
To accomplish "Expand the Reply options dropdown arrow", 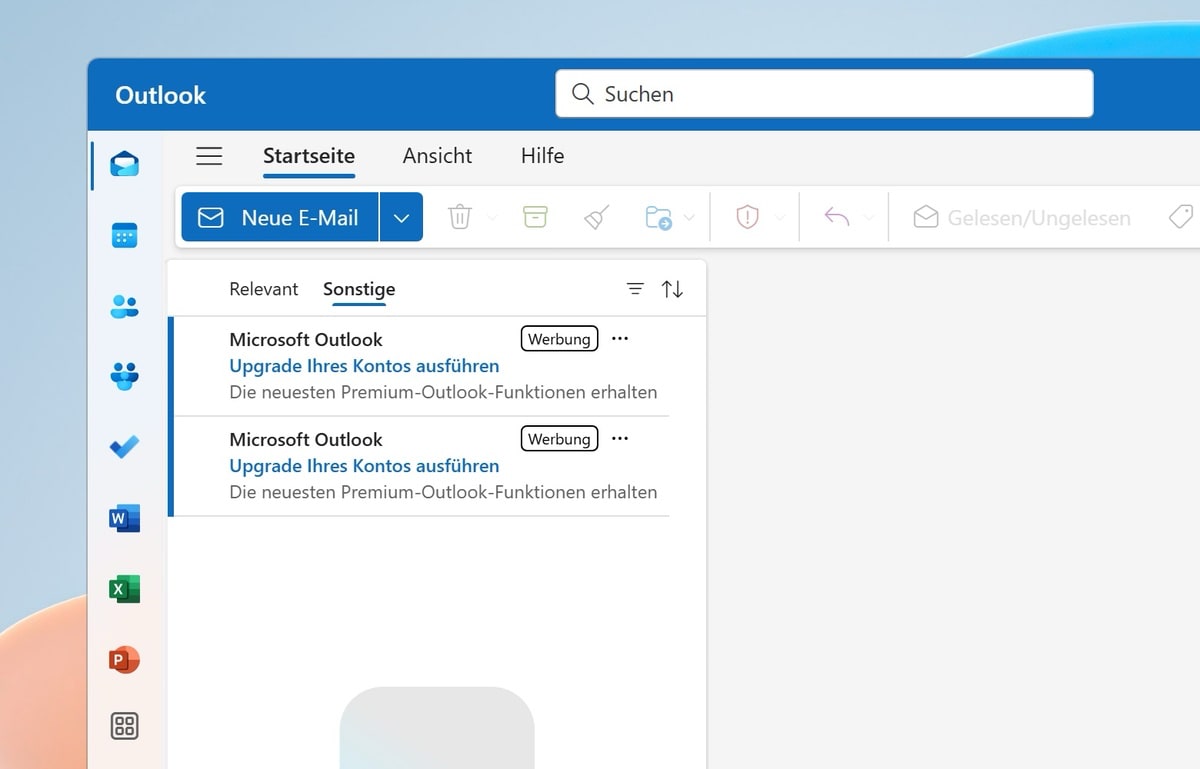I will 868,217.
